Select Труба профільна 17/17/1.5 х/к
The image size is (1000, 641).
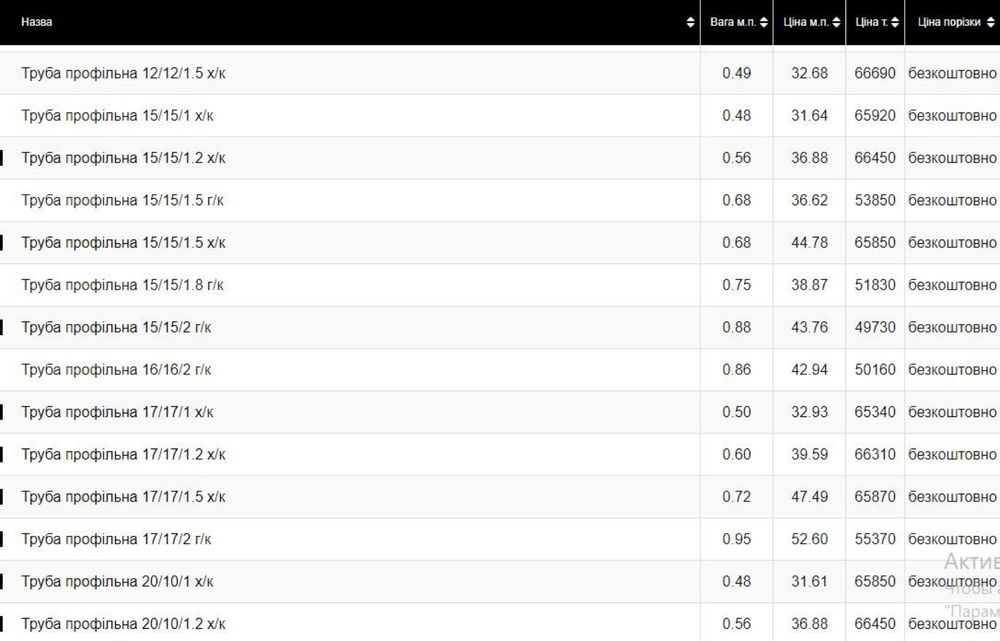click(x=123, y=497)
